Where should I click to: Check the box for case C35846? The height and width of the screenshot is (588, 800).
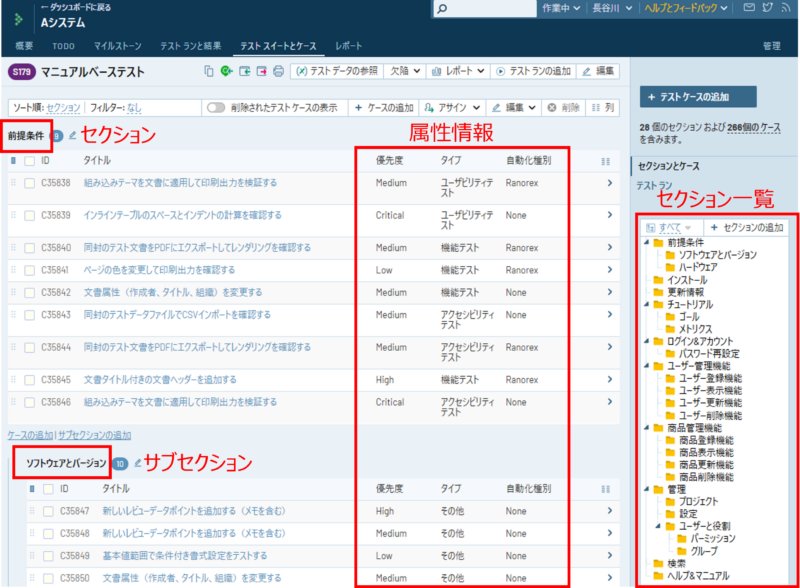30,402
